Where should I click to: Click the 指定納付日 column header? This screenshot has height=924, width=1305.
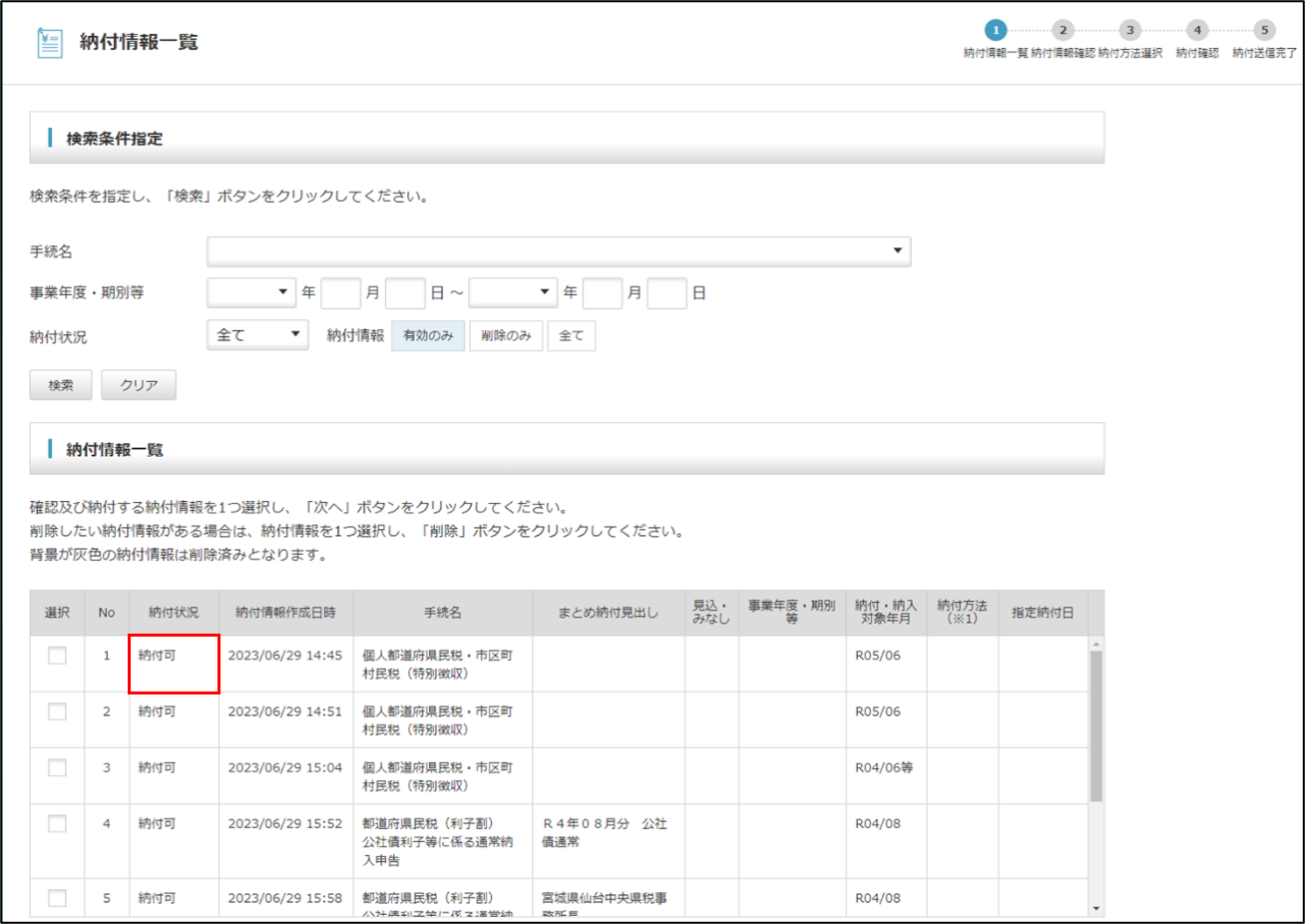1043,613
